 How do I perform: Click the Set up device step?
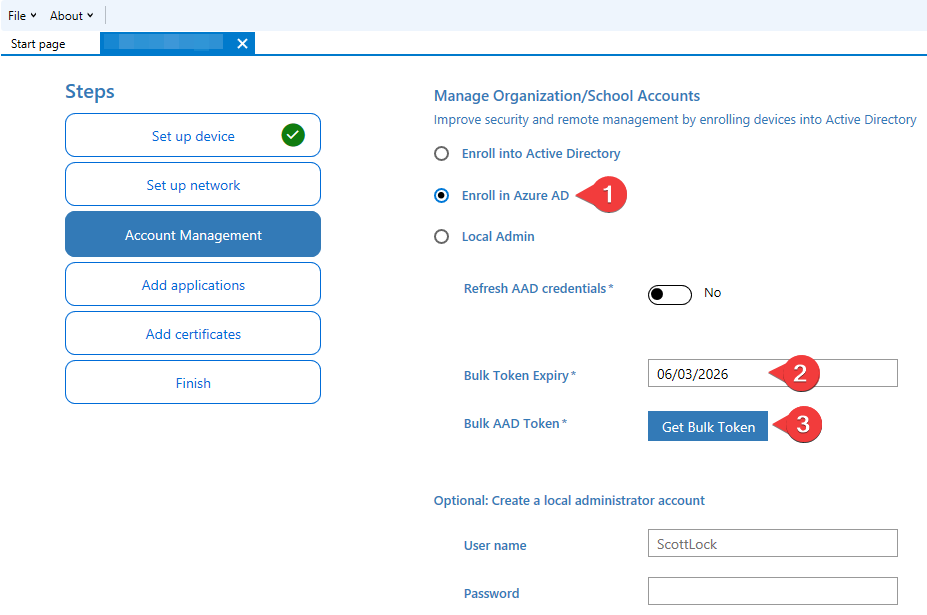(192, 134)
